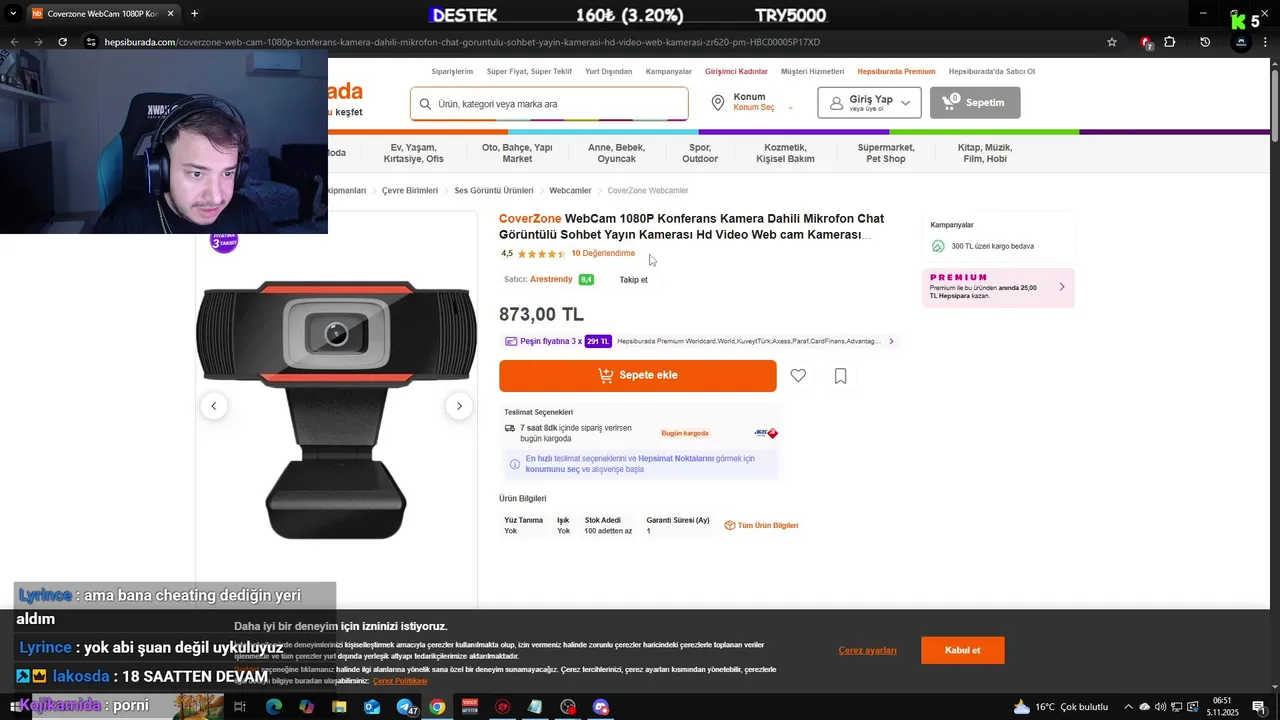Show hidden system tray icons

click(1129, 707)
